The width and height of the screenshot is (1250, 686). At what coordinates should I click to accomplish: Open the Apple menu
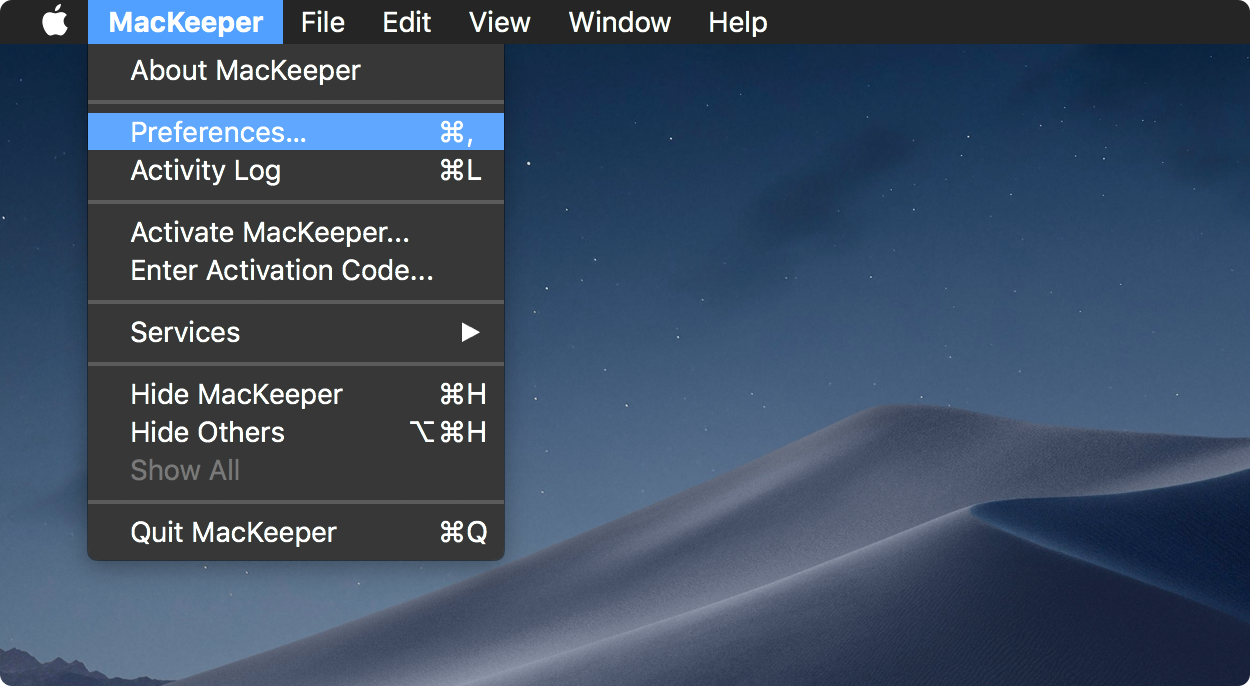[x=55, y=22]
